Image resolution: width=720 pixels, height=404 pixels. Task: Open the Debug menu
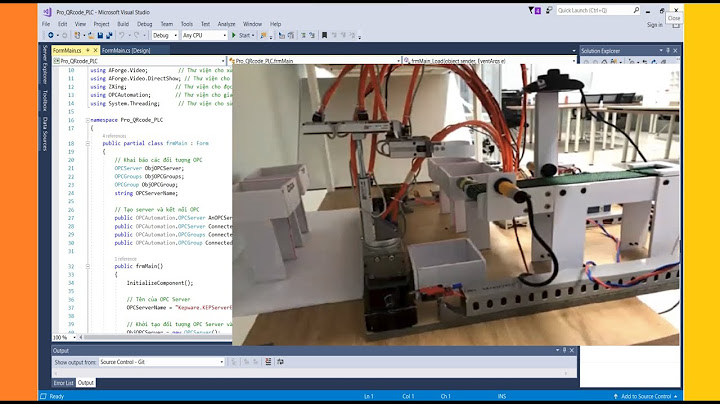[144, 24]
